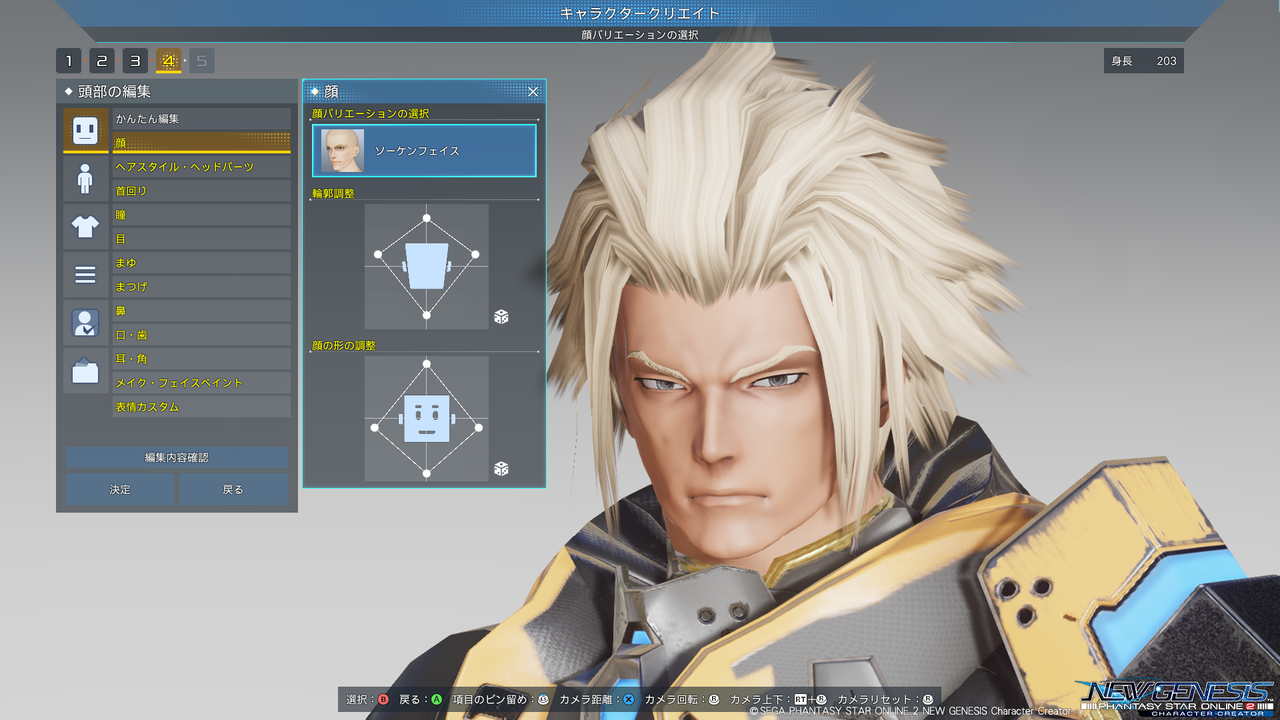Select the 顔 menu item

pos(201,143)
